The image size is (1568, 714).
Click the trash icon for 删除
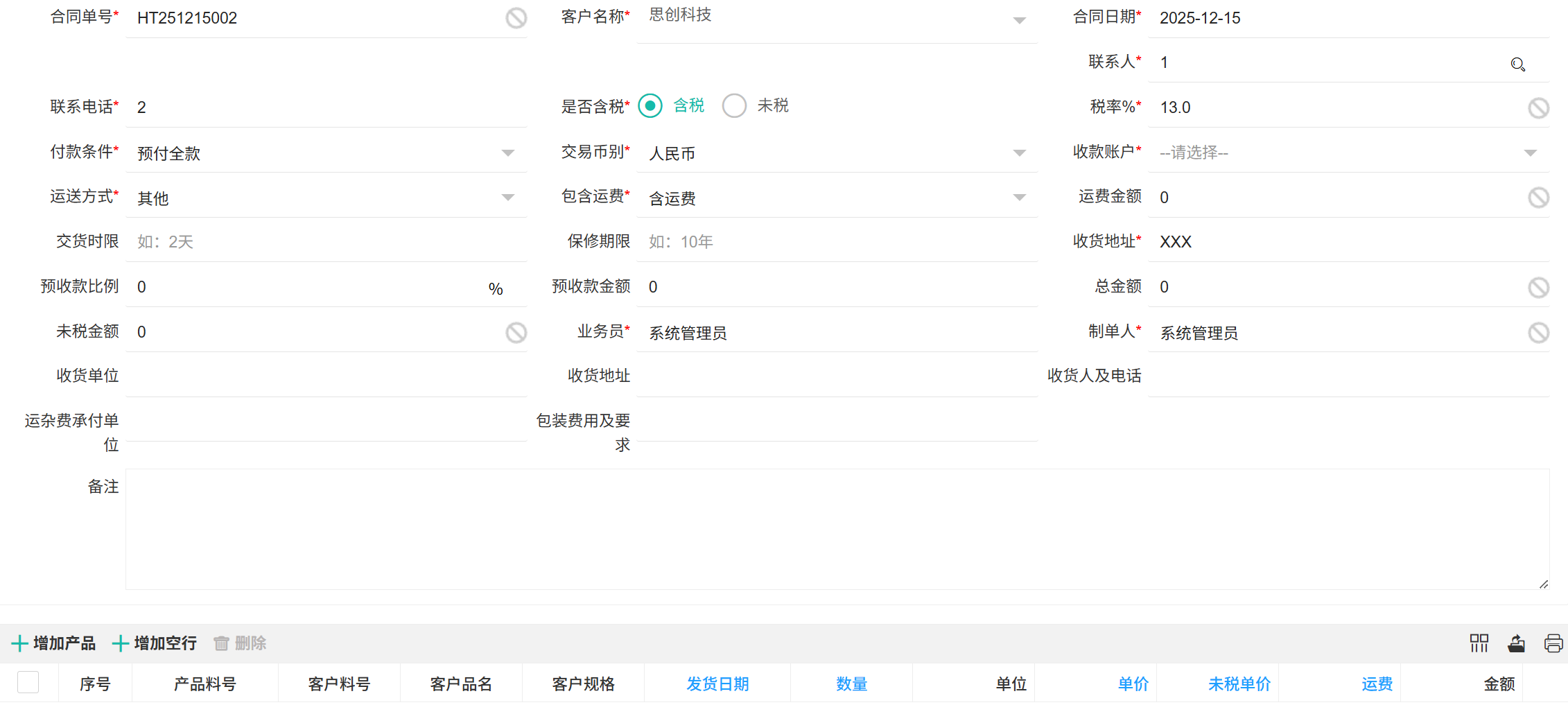[221, 643]
